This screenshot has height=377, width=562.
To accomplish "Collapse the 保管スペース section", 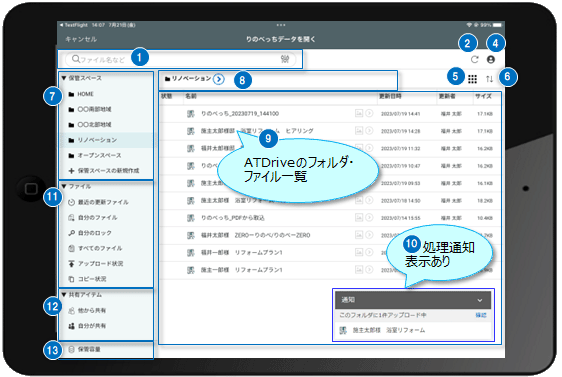I will pyautogui.click(x=64, y=78).
